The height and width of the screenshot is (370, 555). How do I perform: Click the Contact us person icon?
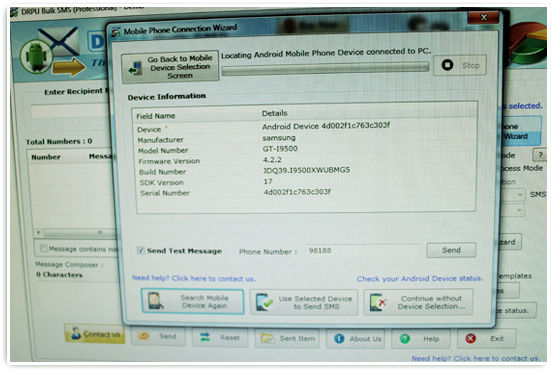(x=75, y=333)
